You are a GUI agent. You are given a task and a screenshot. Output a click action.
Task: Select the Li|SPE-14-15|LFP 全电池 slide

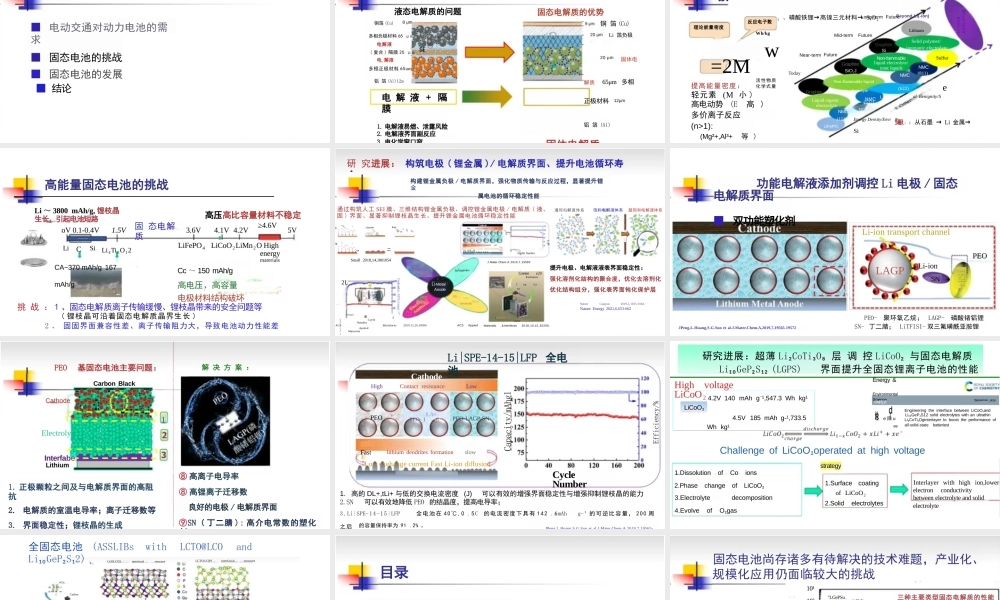500,435
